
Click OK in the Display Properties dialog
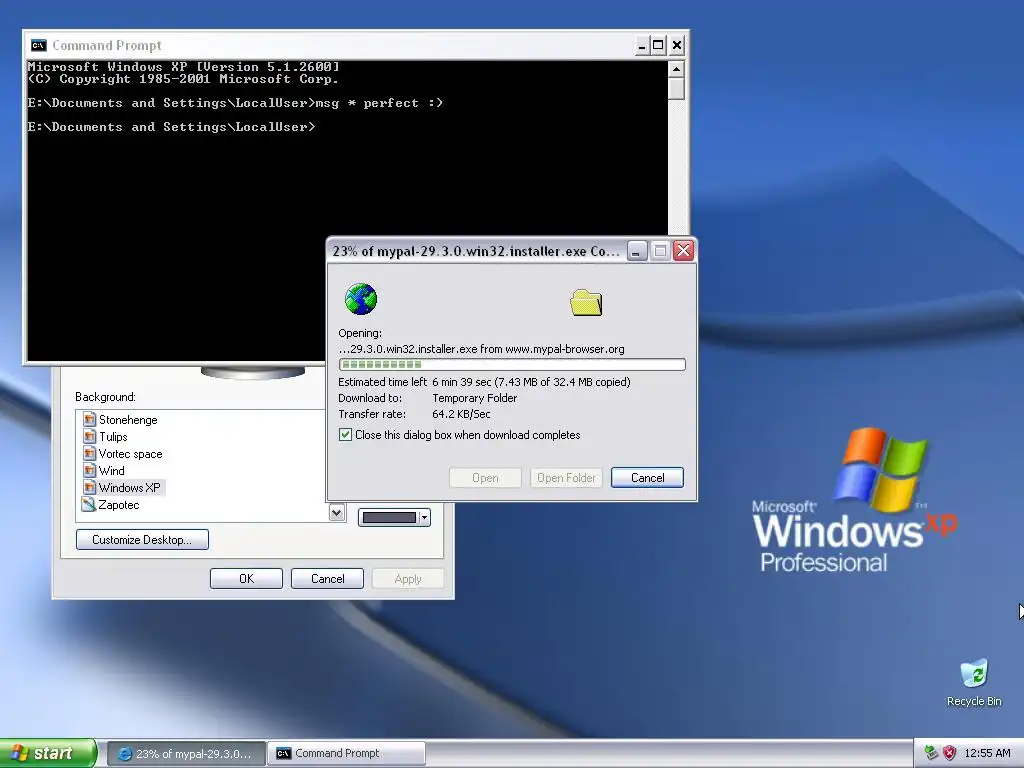click(246, 579)
